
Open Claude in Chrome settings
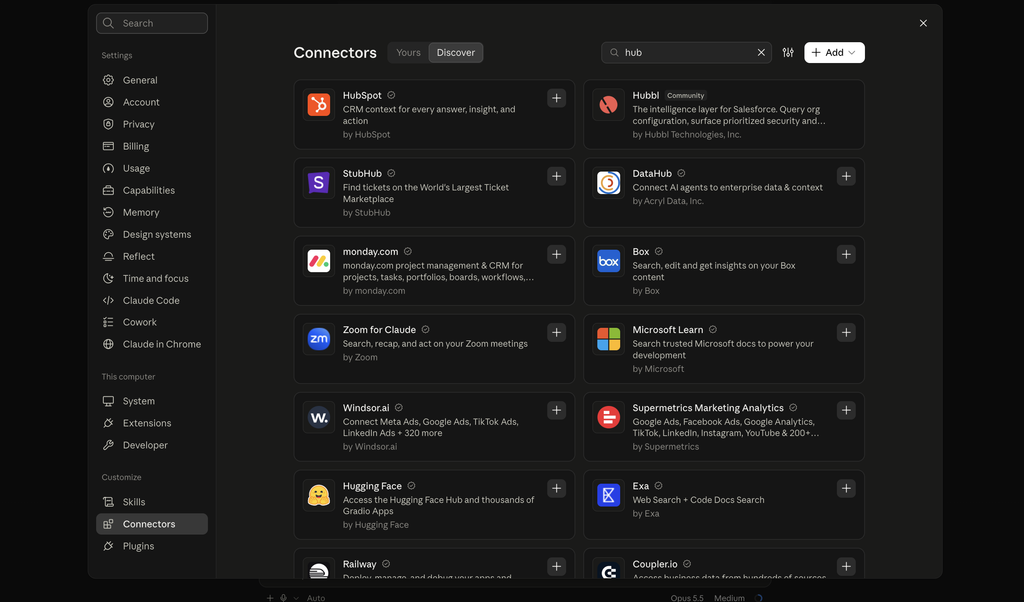152,344
